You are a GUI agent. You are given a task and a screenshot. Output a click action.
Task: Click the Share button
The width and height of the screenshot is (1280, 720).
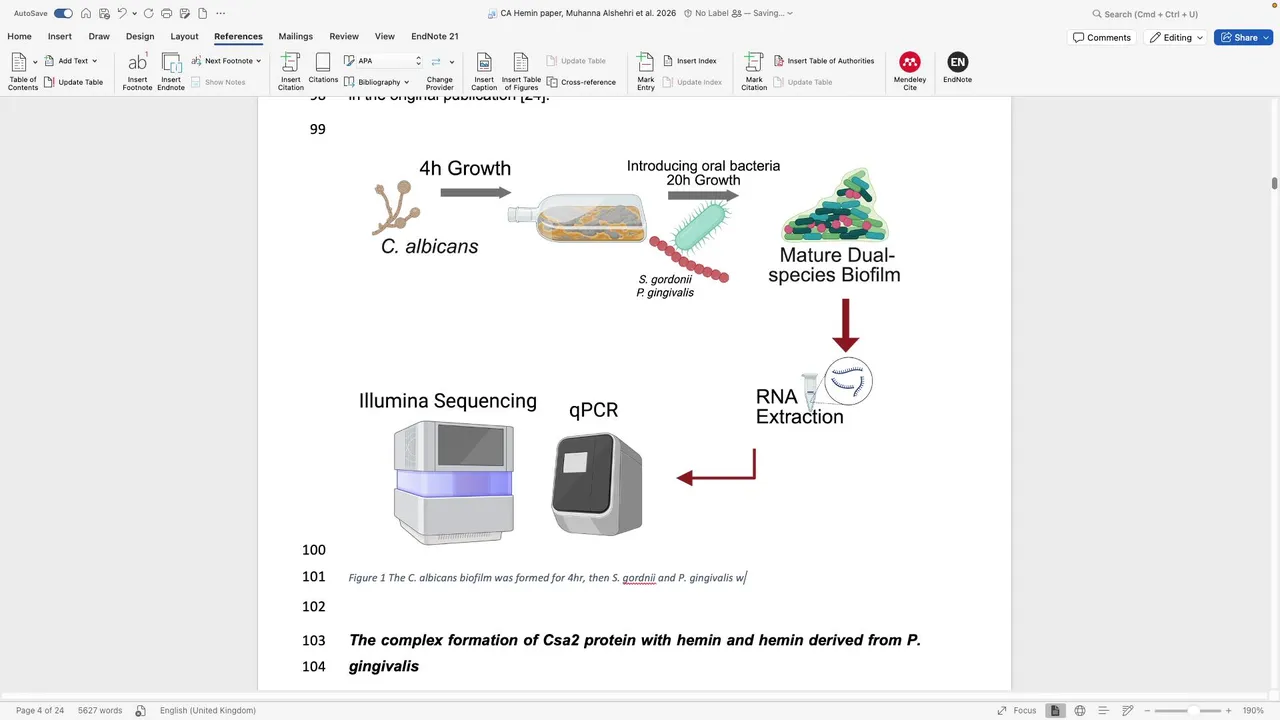click(1243, 37)
